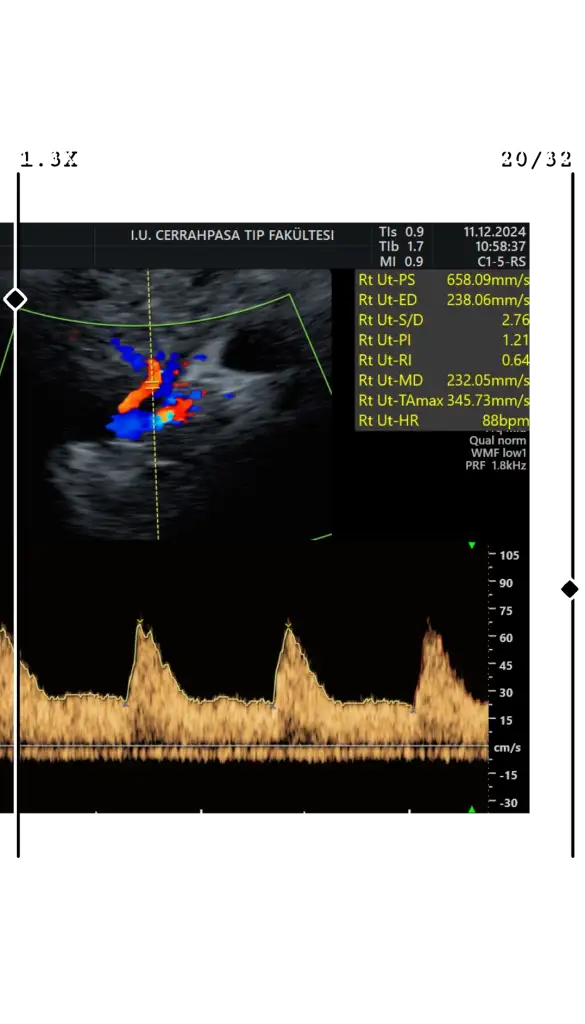The image size is (585, 1024).
Task: Click the 105 tick on the velocity scale
Action: 509,556
